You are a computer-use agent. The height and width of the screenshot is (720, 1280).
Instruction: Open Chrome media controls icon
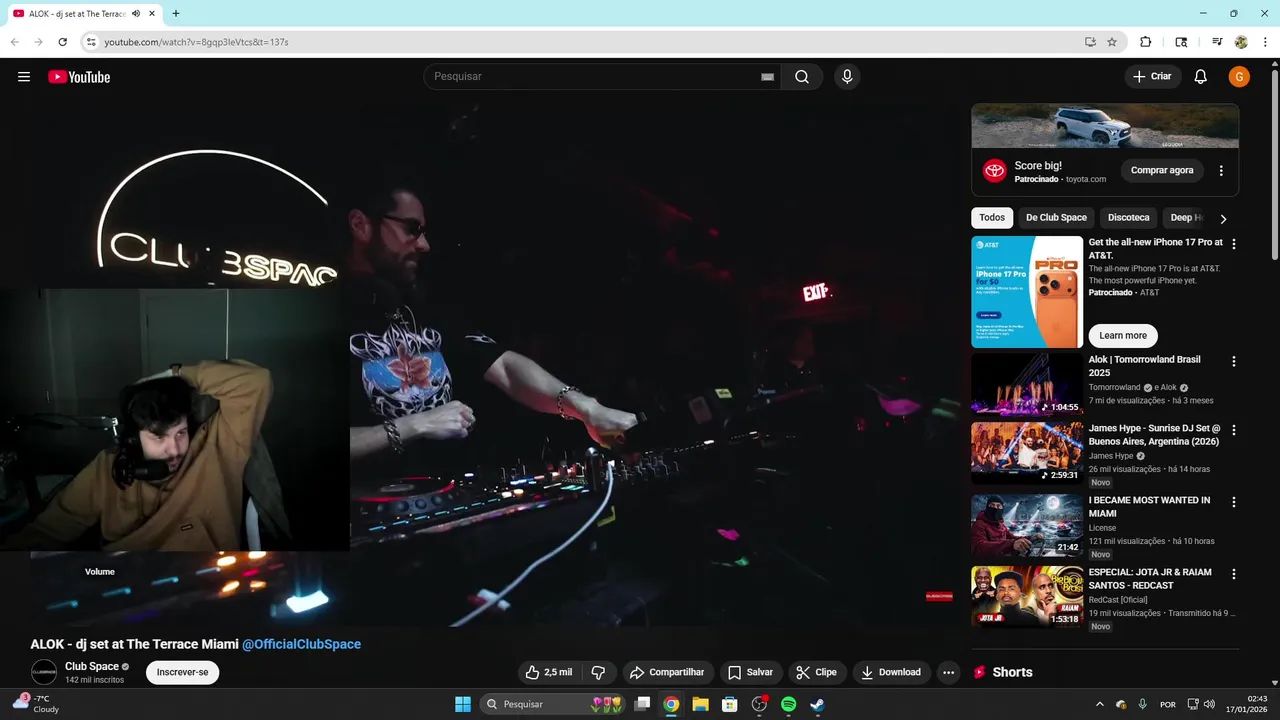[x=1217, y=42]
